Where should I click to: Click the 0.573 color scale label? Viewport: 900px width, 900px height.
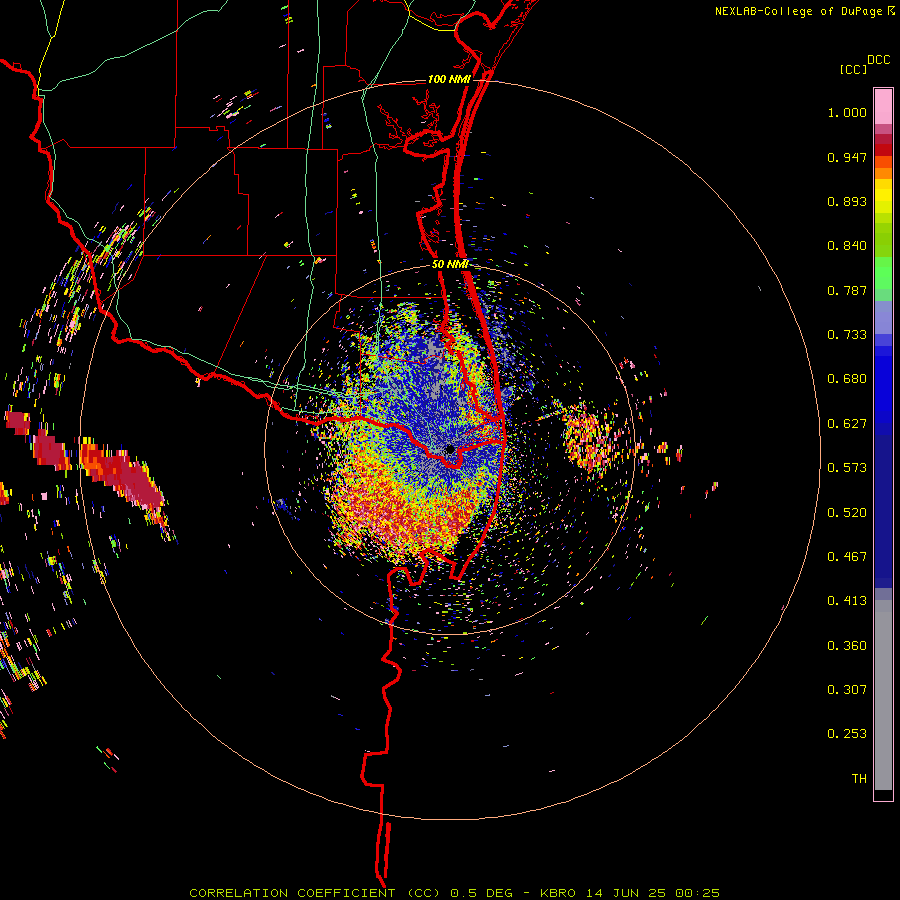coord(847,468)
